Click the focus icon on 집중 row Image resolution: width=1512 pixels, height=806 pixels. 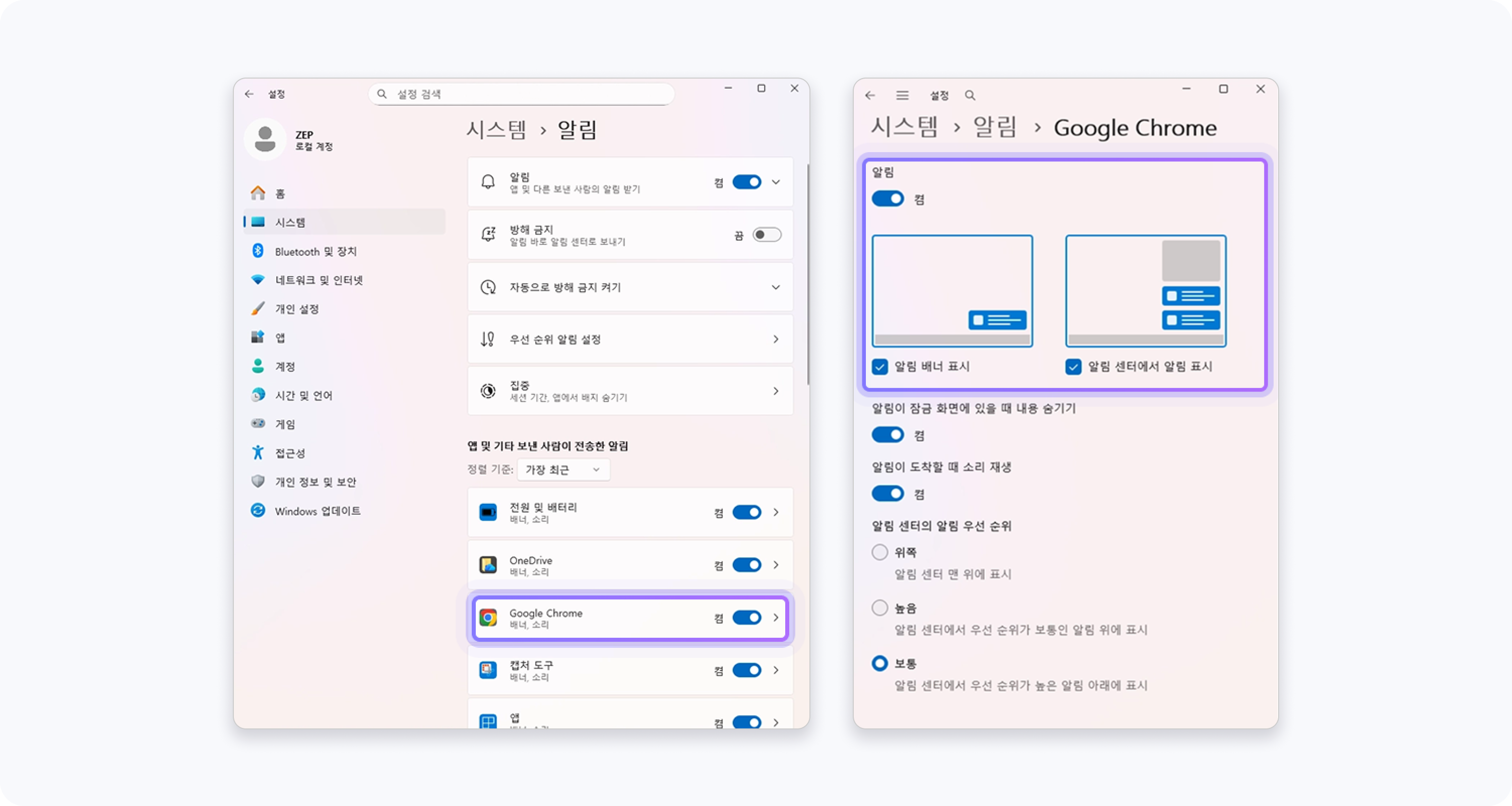488,391
